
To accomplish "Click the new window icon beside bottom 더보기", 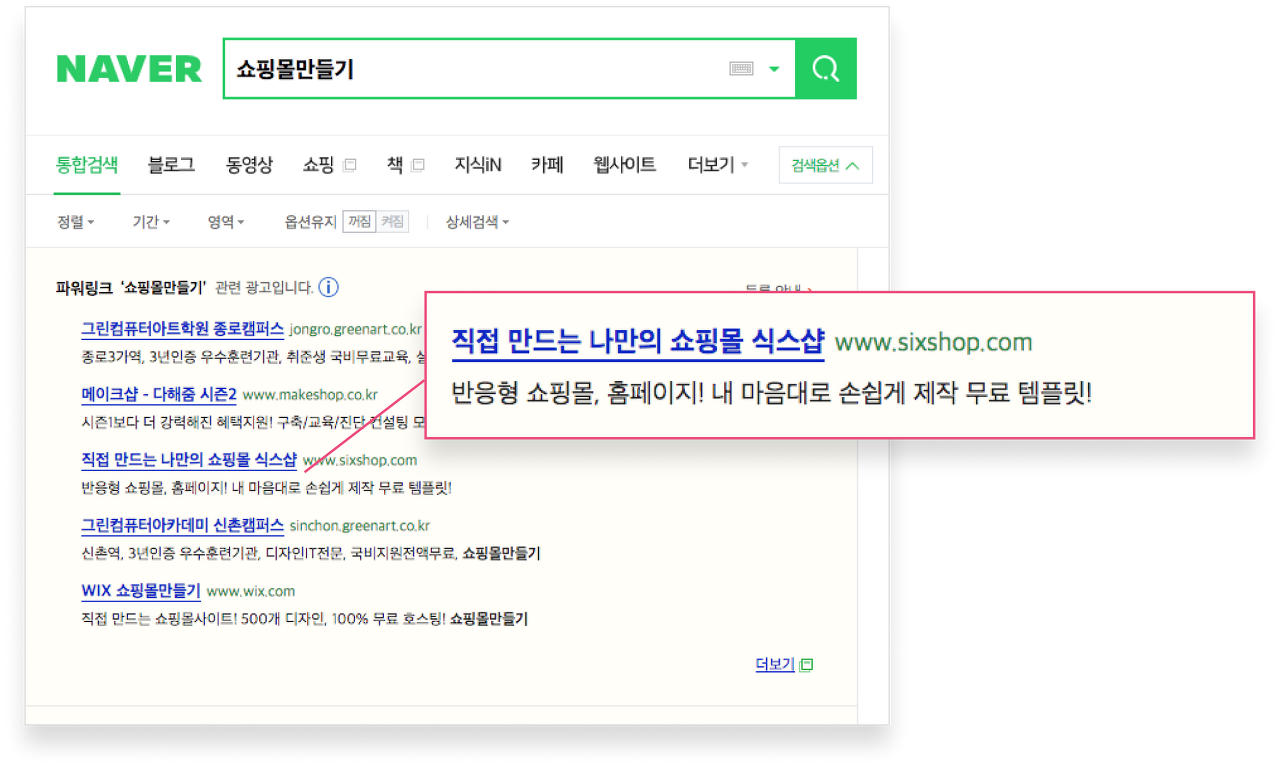I will coord(806,665).
